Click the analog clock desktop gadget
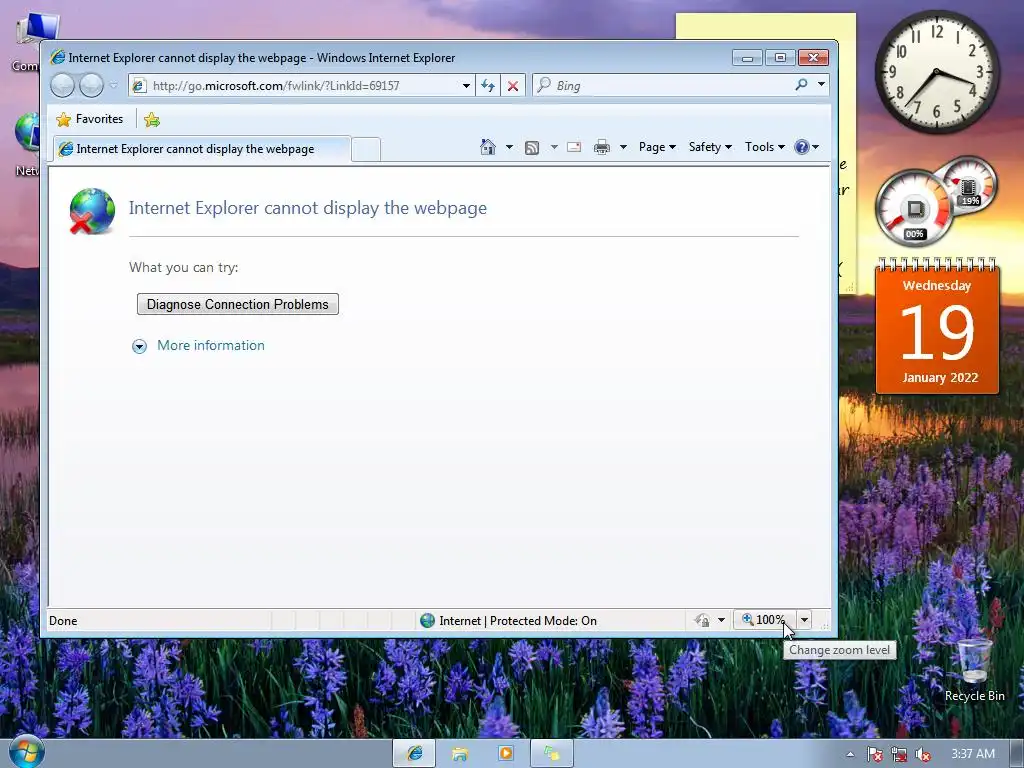Screen dimensions: 1024x768 (937, 72)
